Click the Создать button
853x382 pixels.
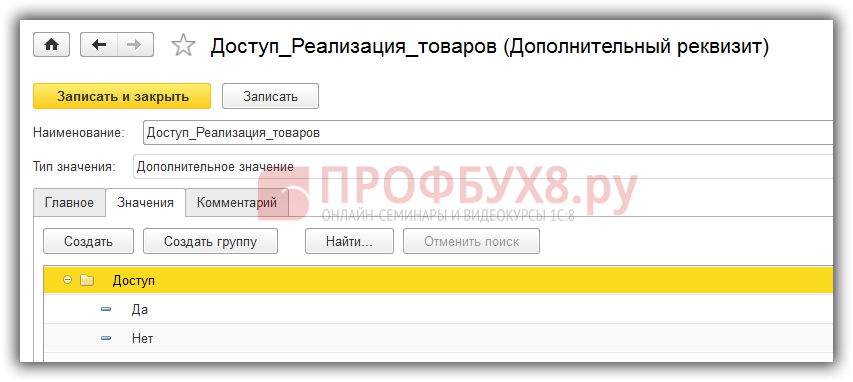[88, 241]
